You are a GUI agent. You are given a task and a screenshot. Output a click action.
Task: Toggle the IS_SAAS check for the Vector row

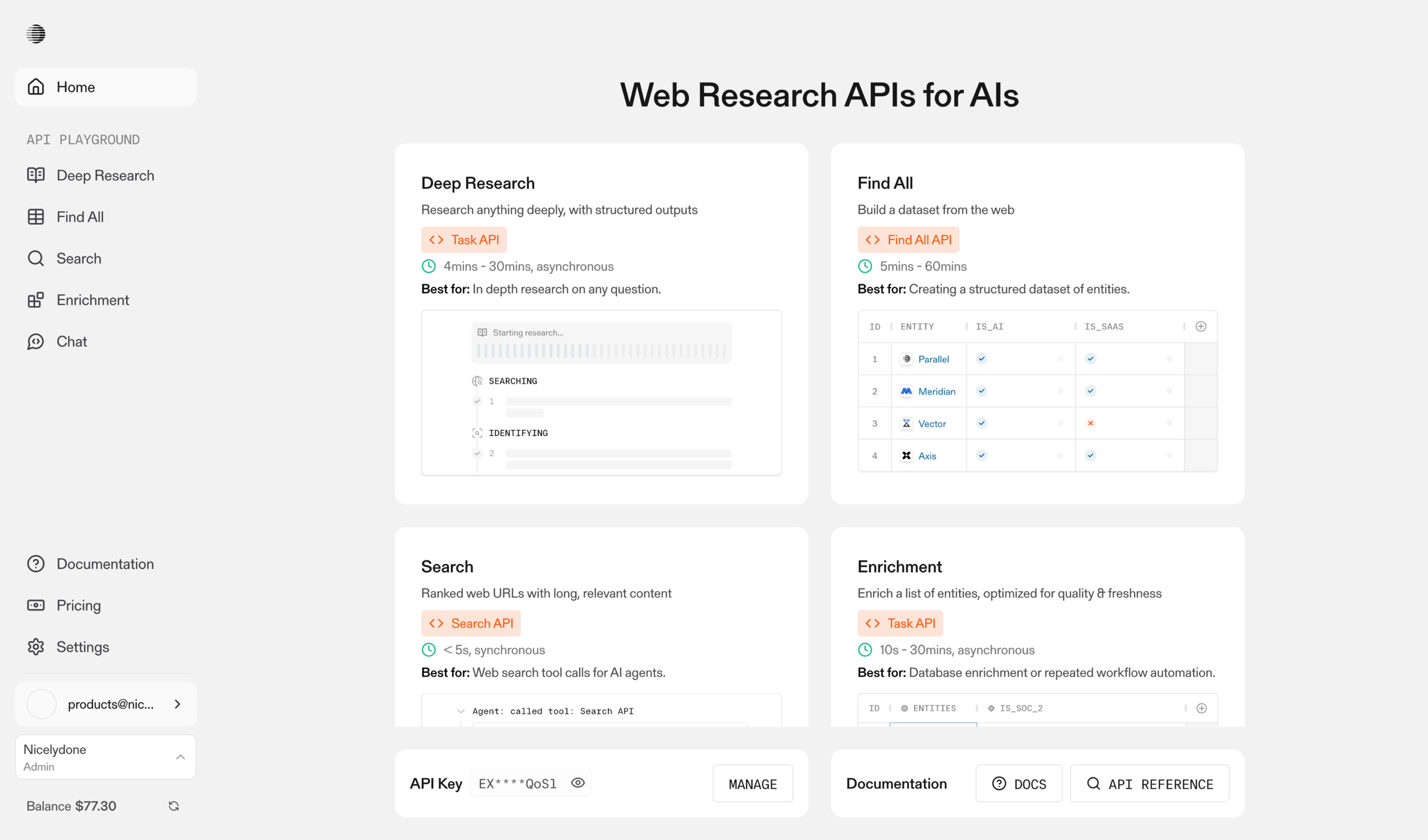coord(1091,424)
